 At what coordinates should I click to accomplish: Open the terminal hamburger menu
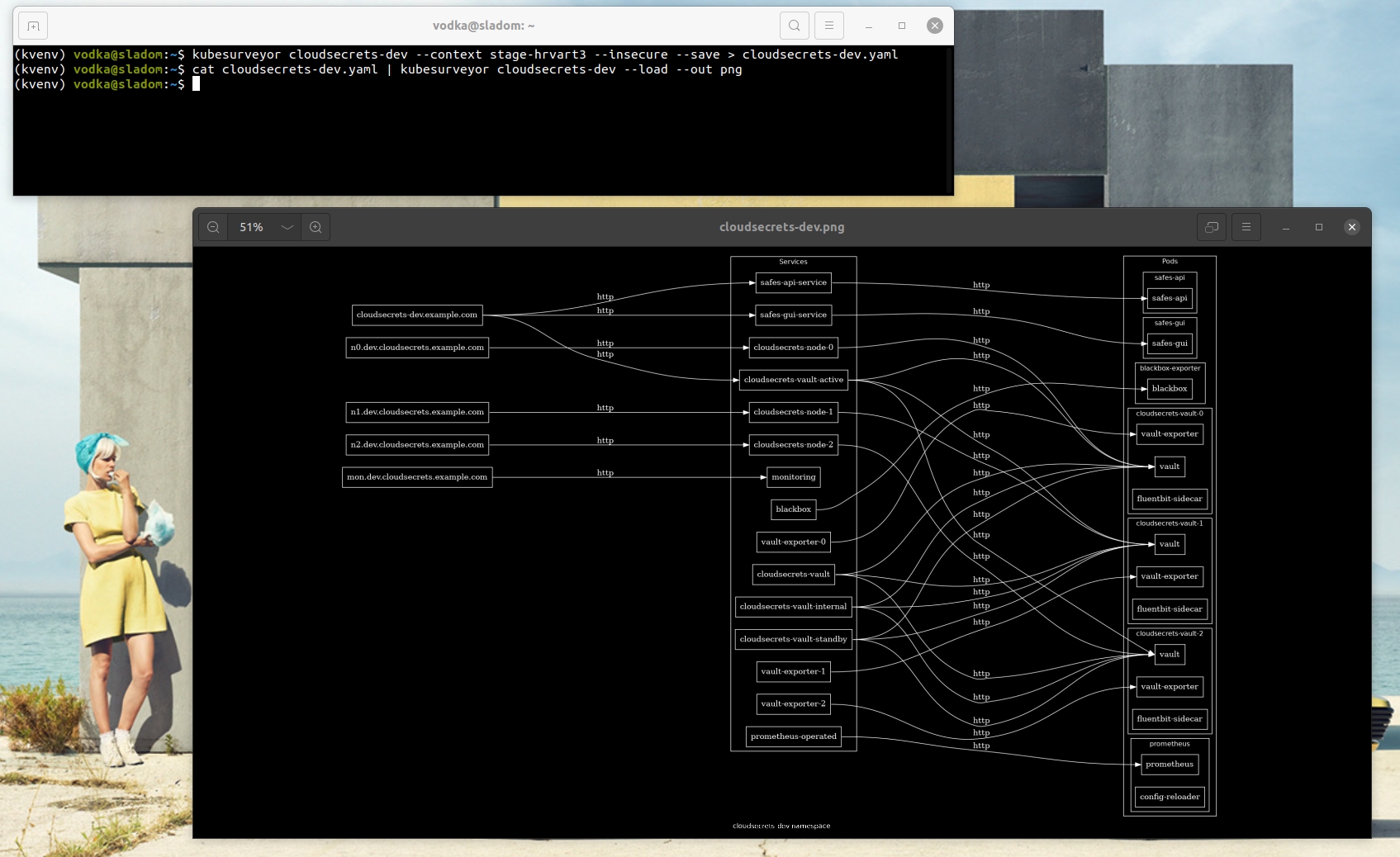[x=828, y=26]
